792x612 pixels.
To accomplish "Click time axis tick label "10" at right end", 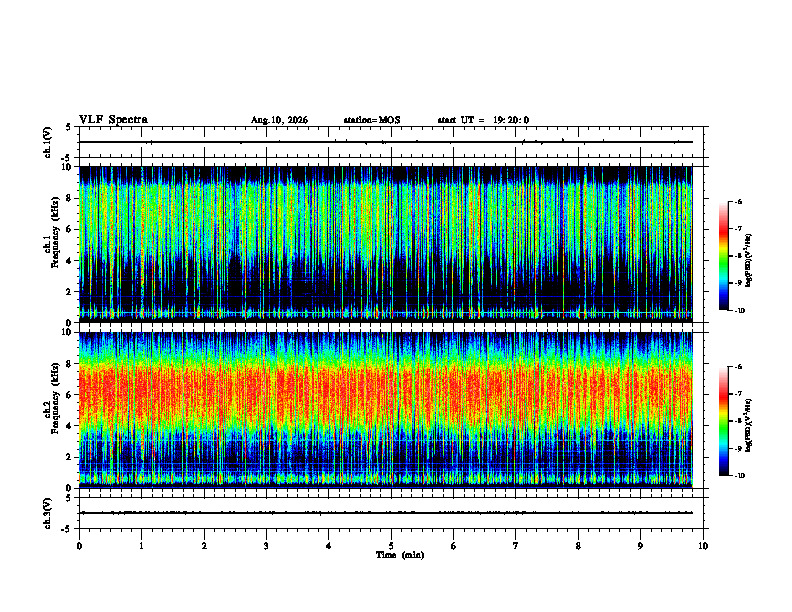I will pos(703,546).
